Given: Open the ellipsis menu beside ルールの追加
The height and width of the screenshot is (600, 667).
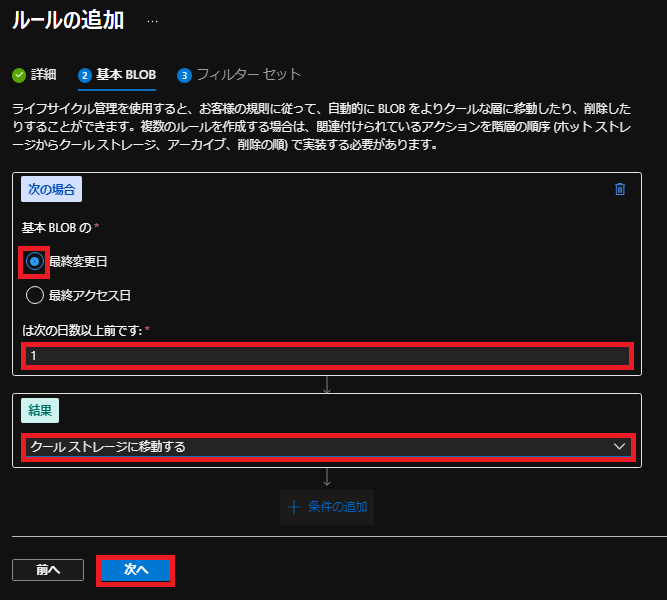Looking at the screenshot, I should 152,21.
